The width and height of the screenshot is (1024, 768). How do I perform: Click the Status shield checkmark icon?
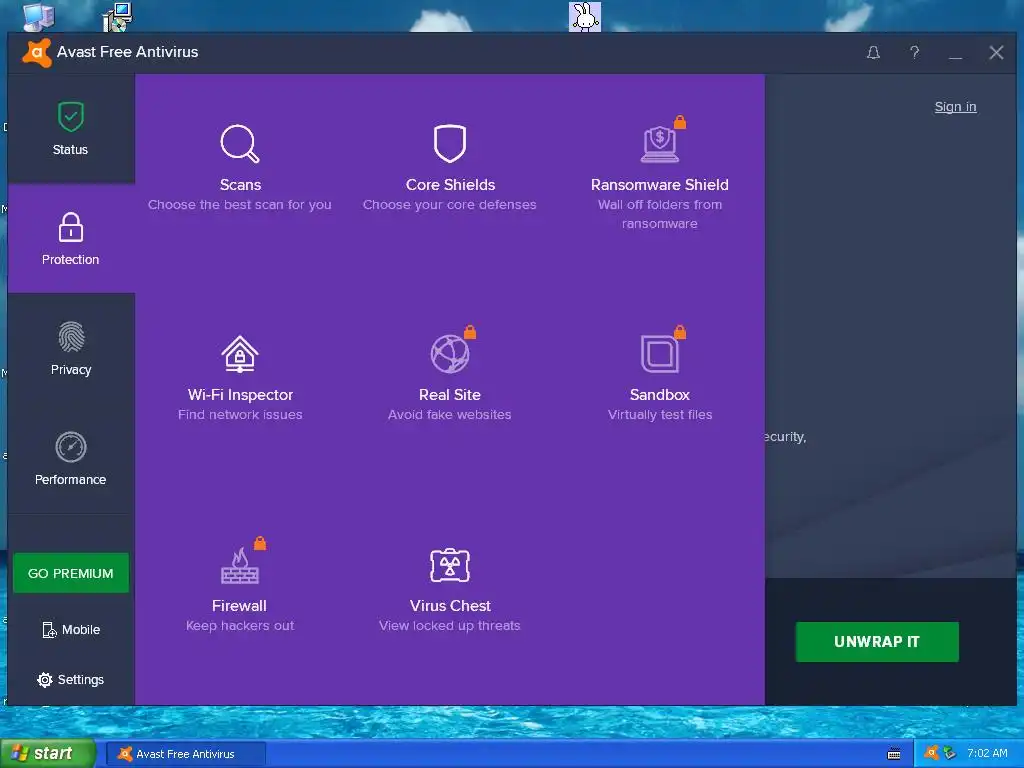(x=71, y=117)
